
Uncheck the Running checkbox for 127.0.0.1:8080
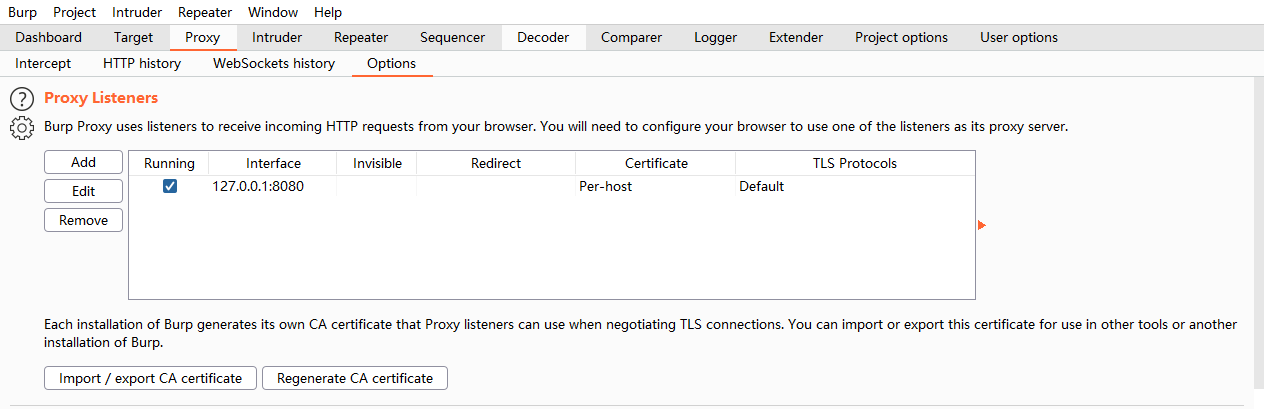170,186
